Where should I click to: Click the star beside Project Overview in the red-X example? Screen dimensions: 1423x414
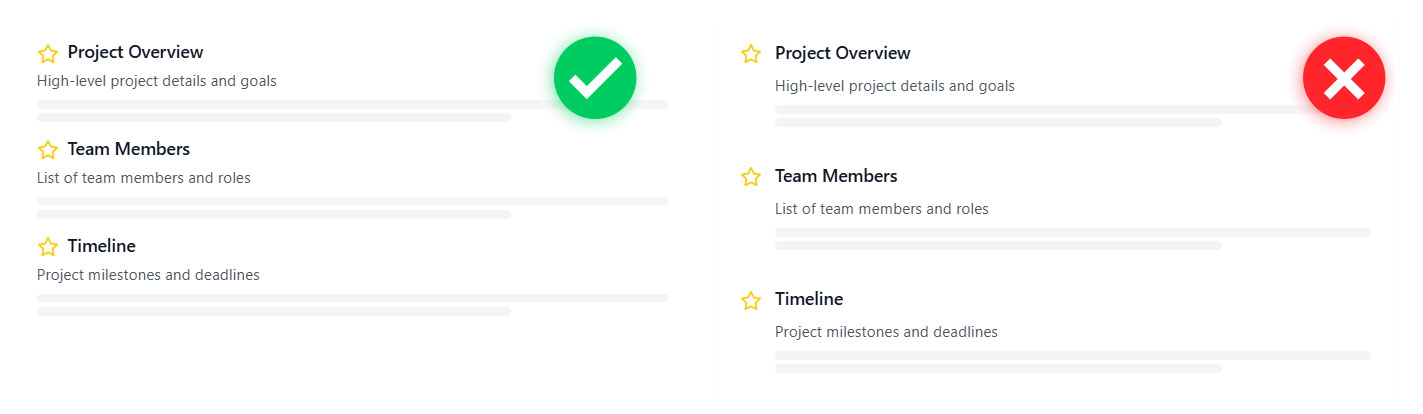(x=751, y=54)
